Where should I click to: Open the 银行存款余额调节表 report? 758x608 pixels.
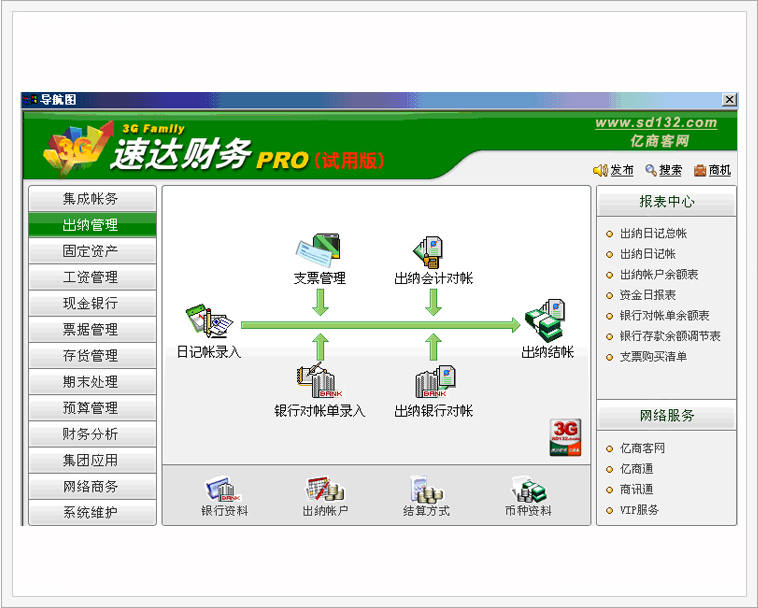670,336
